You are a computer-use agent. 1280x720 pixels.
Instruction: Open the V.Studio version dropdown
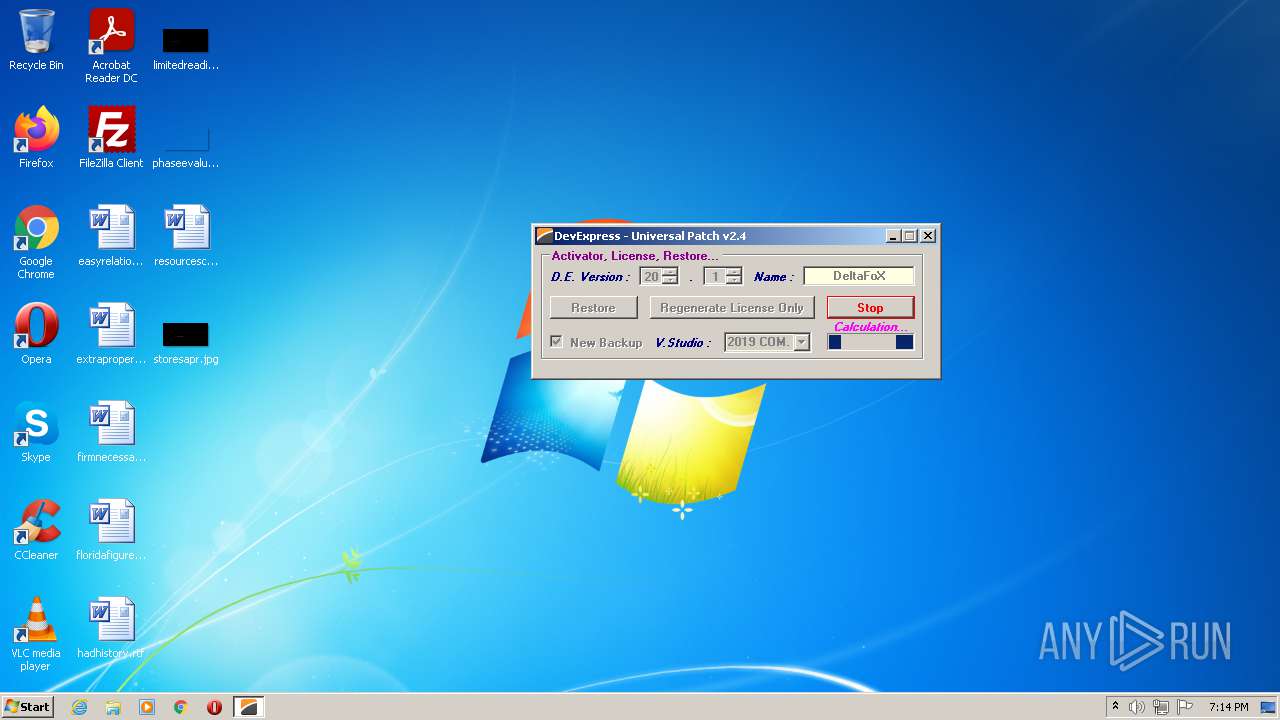tap(801, 342)
